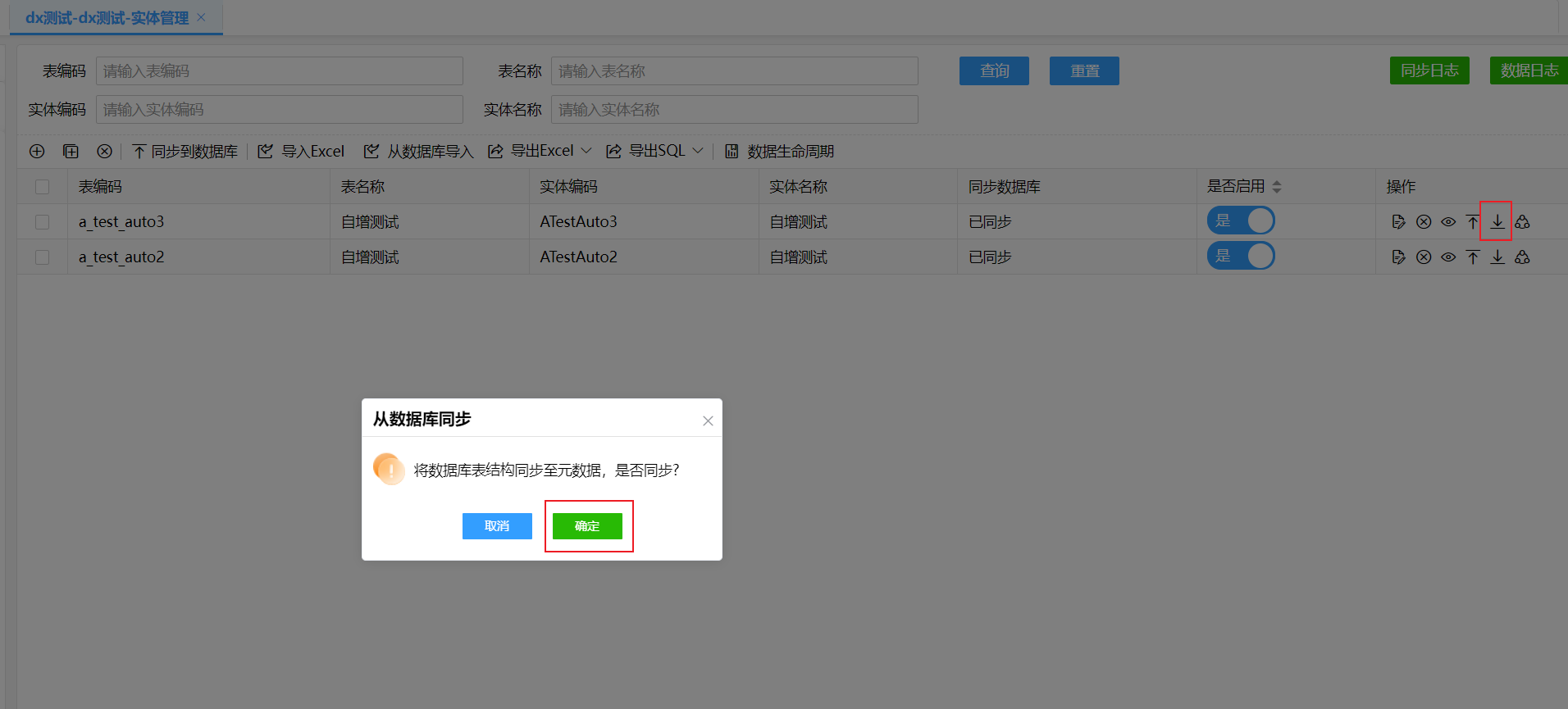Click the 重置 button
Screen dimensions: 1568x709
pyautogui.click(x=1084, y=71)
